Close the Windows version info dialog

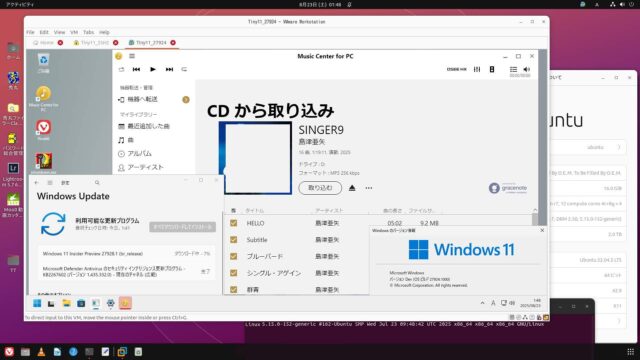click(542, 230)
